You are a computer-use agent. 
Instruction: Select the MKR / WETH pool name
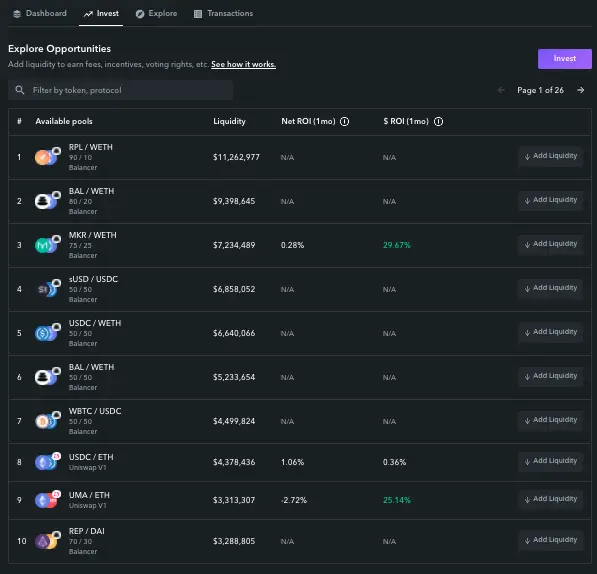click(x=93, y=235)
